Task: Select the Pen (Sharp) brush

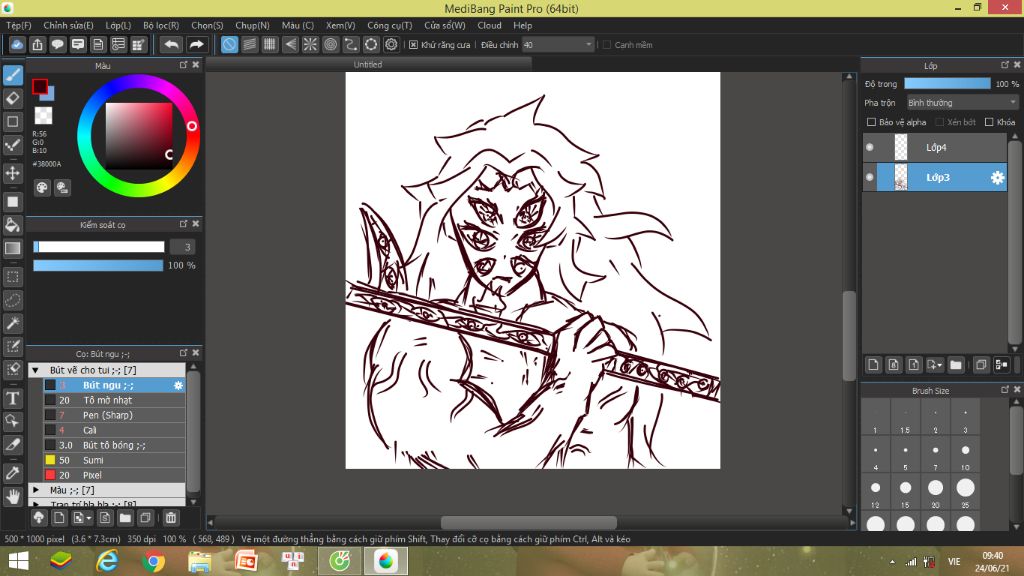Action: (114, 415)
